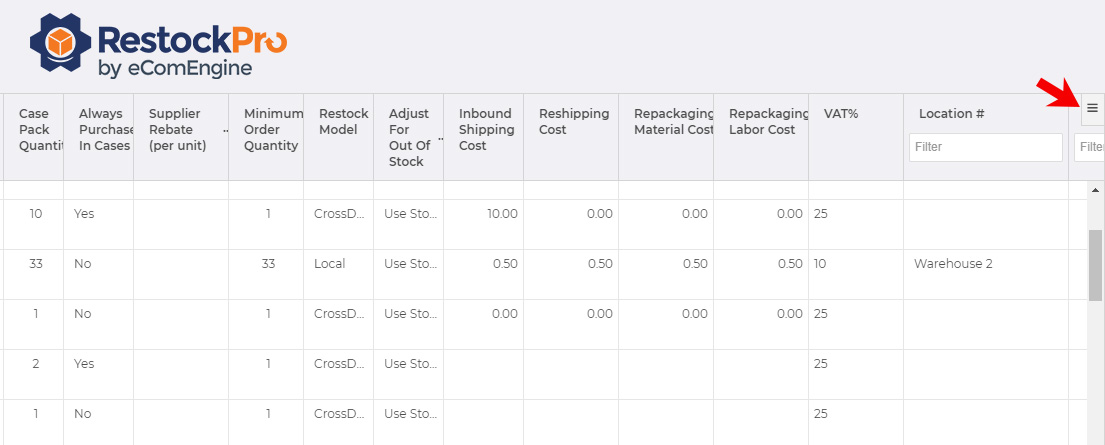Focus the Location # filter field
This screenshot has height=445, width=1105.
985,147
